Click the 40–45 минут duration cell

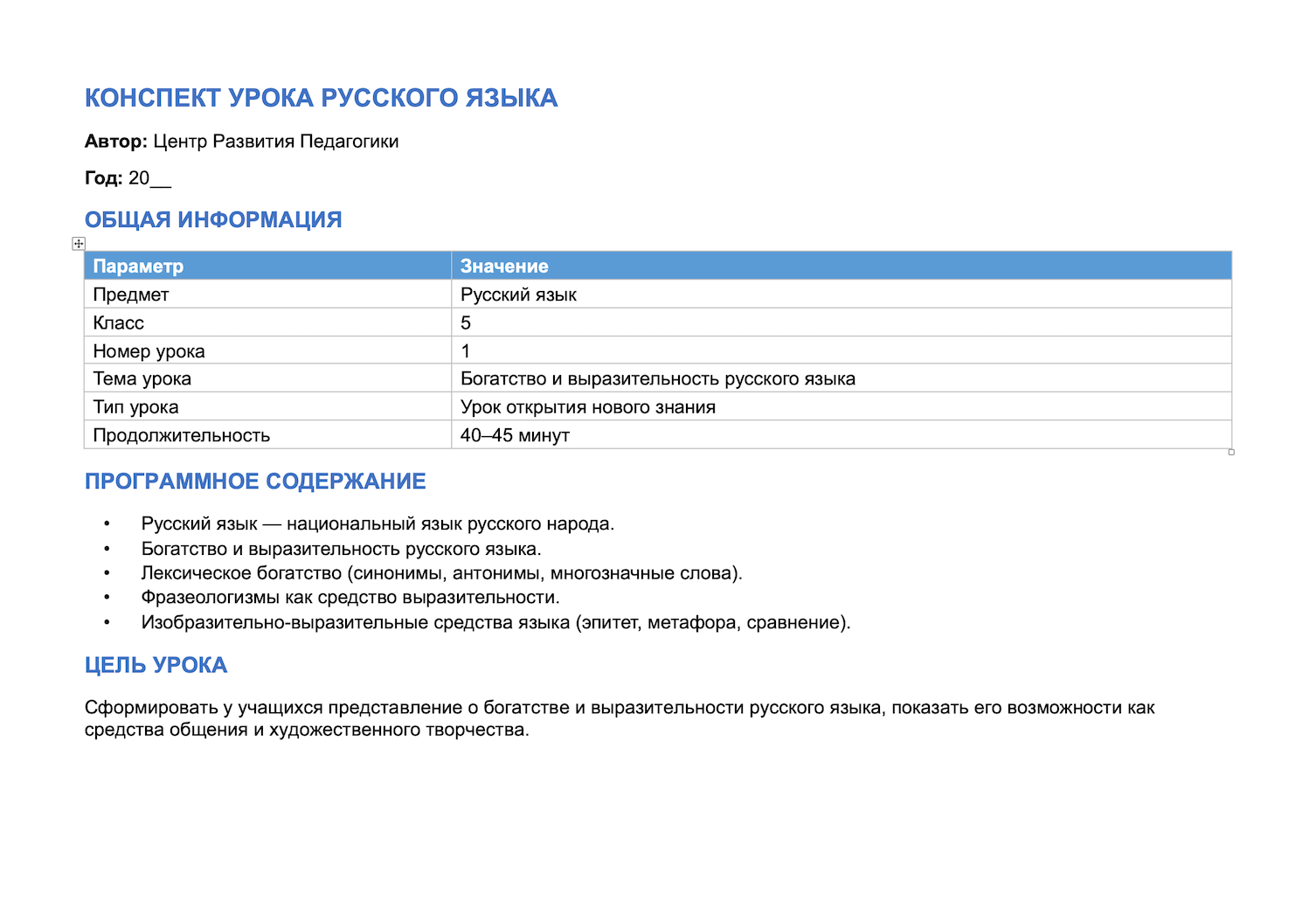pyautogui.click(x=842, y=434)
